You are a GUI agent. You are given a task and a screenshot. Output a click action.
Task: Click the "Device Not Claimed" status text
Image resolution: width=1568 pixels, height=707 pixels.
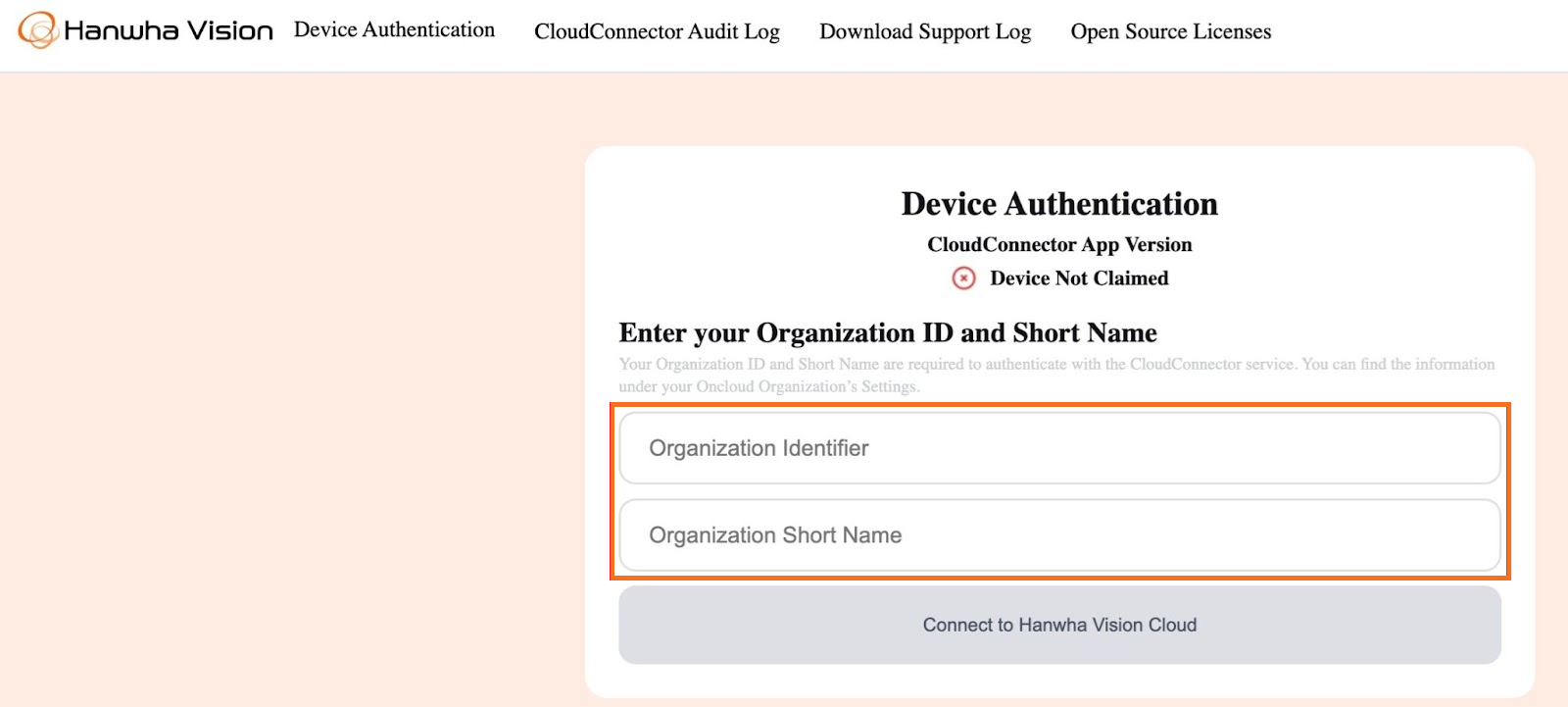1079,278
